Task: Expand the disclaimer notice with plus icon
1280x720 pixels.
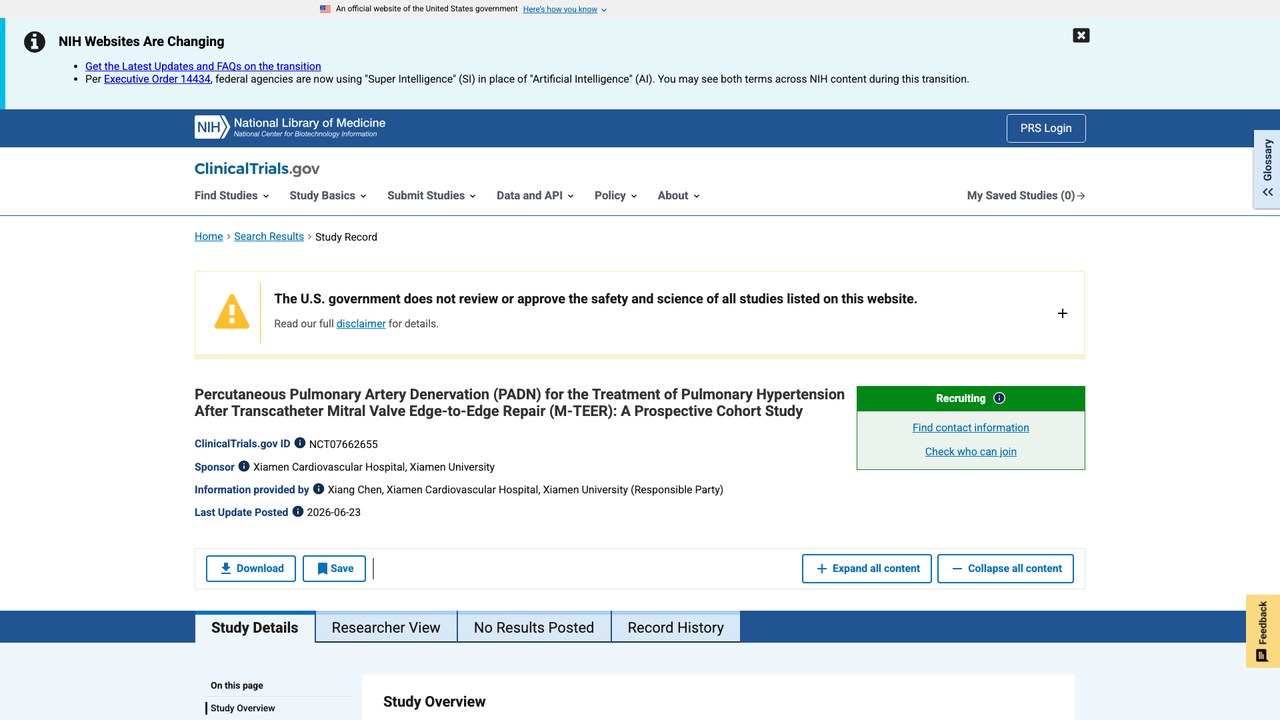Action: coord(1062,313)
